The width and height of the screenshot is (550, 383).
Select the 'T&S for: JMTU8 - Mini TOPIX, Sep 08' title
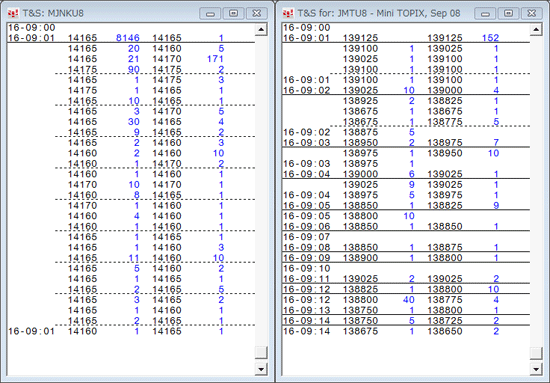(379, 13)
